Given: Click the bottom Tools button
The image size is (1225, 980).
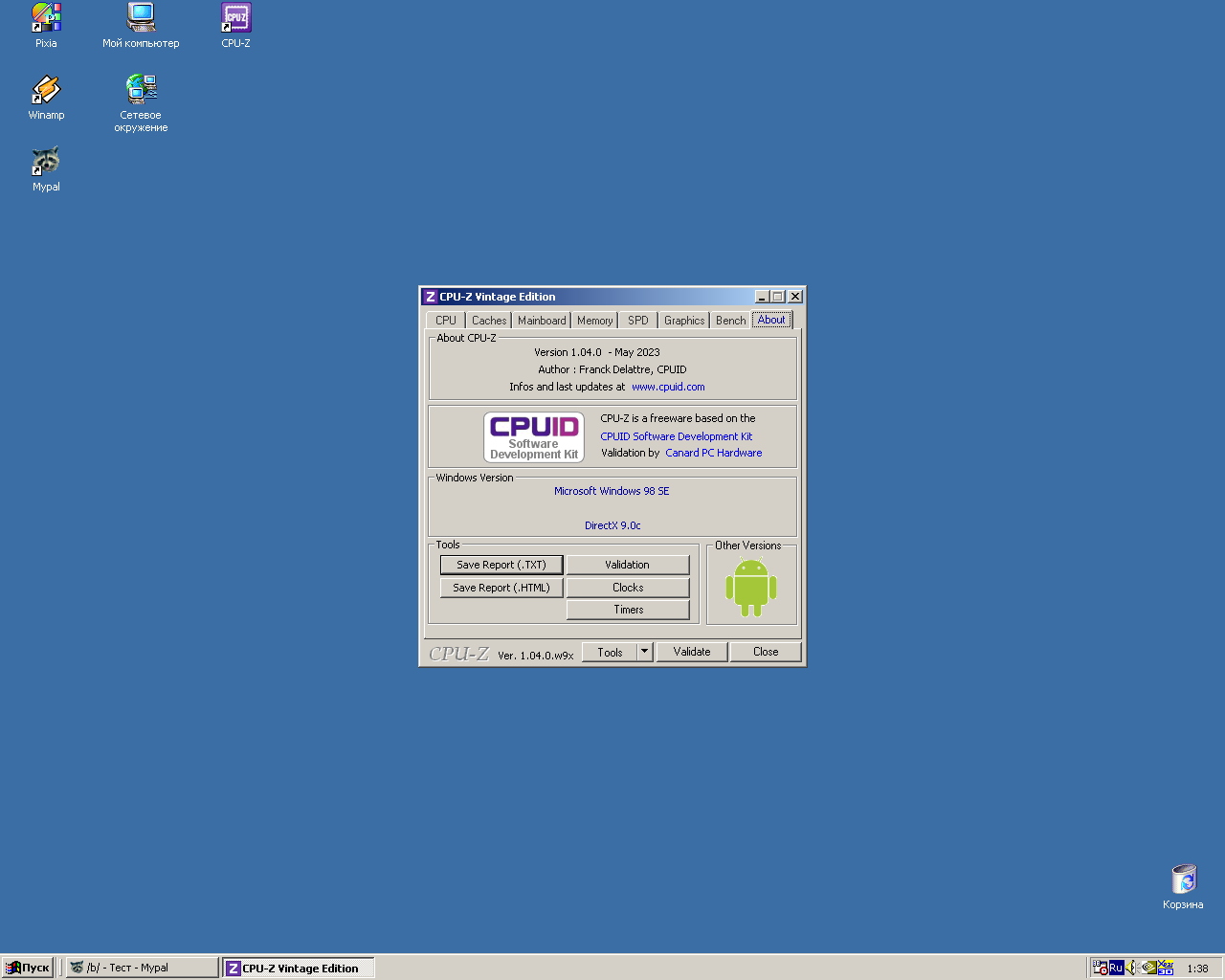Looking at the screenshot, I should click(610, 652).
